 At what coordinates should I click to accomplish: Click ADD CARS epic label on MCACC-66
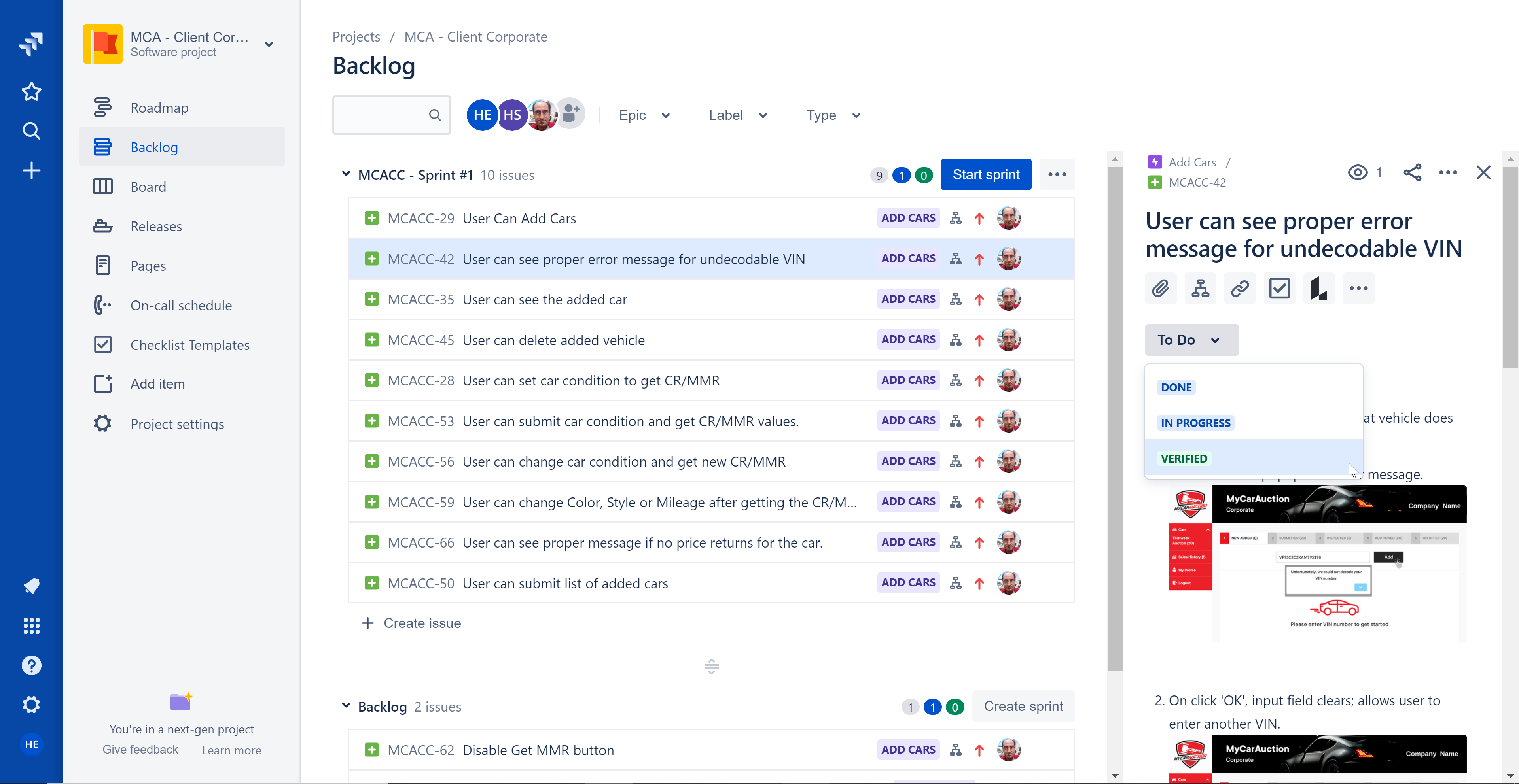908,542
